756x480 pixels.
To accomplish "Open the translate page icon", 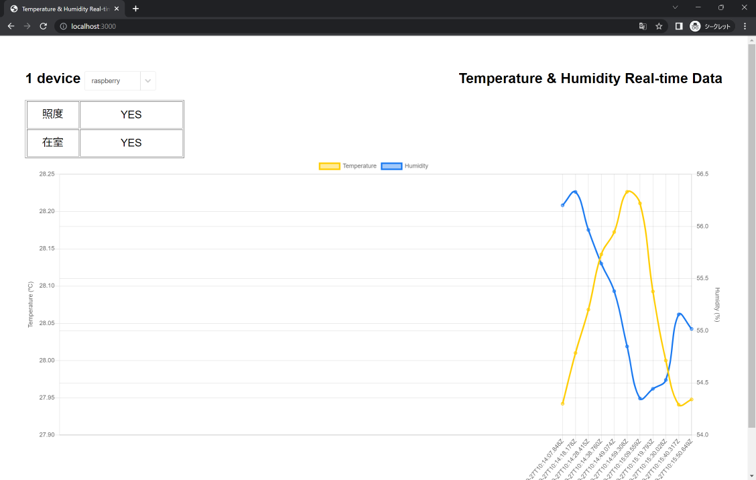I will (643, 27).
